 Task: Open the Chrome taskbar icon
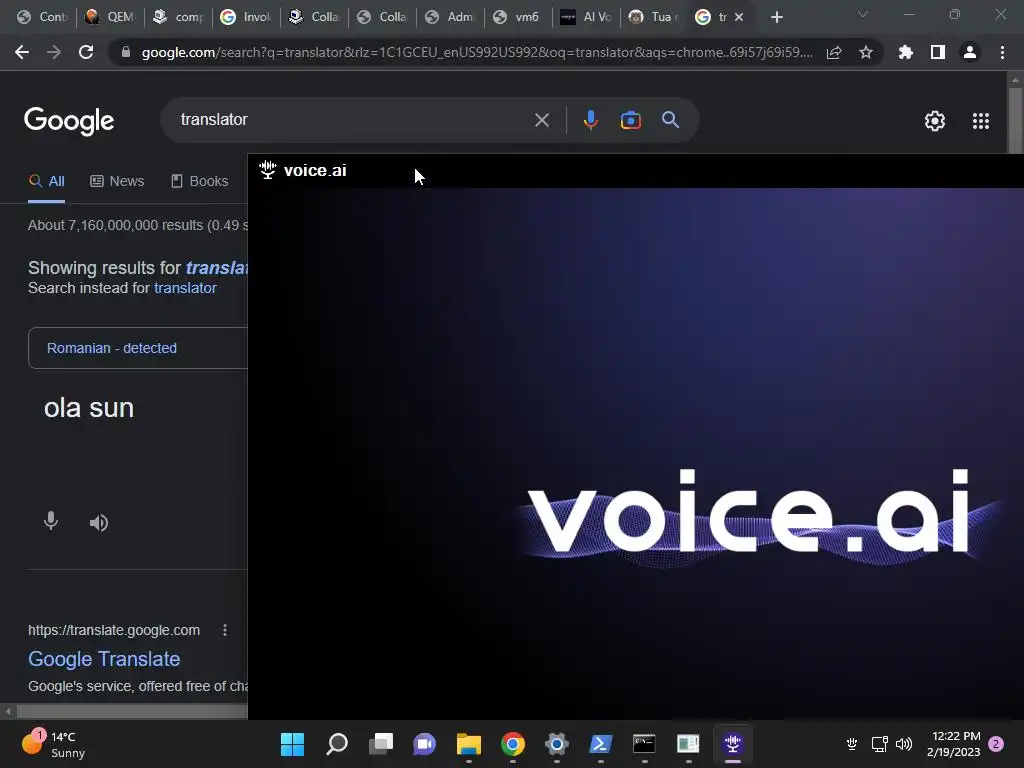coord(513,744)
